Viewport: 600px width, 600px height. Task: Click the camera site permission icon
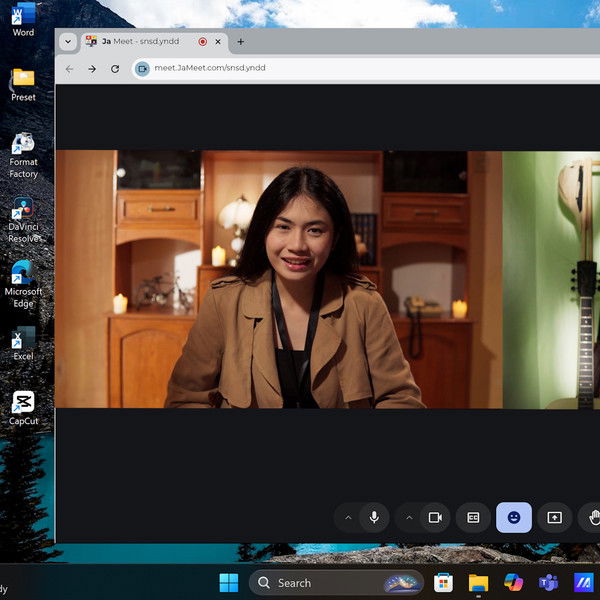pyautogui.click(x=142, y=69)
